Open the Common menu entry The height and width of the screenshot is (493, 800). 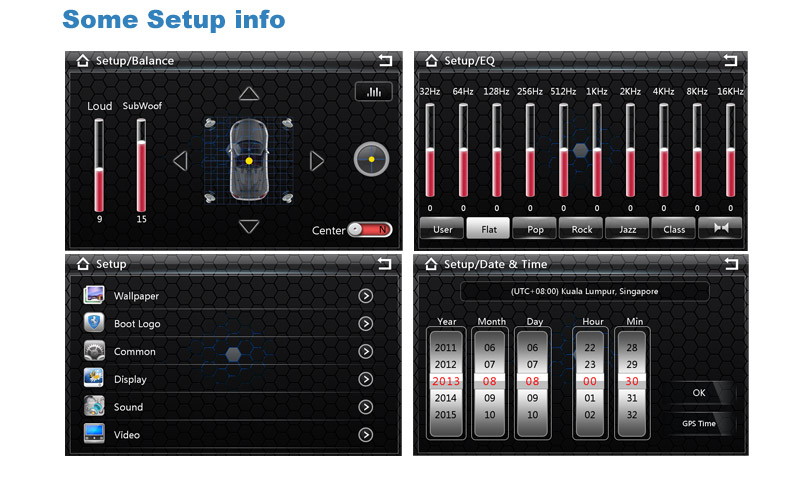point(135,352)
